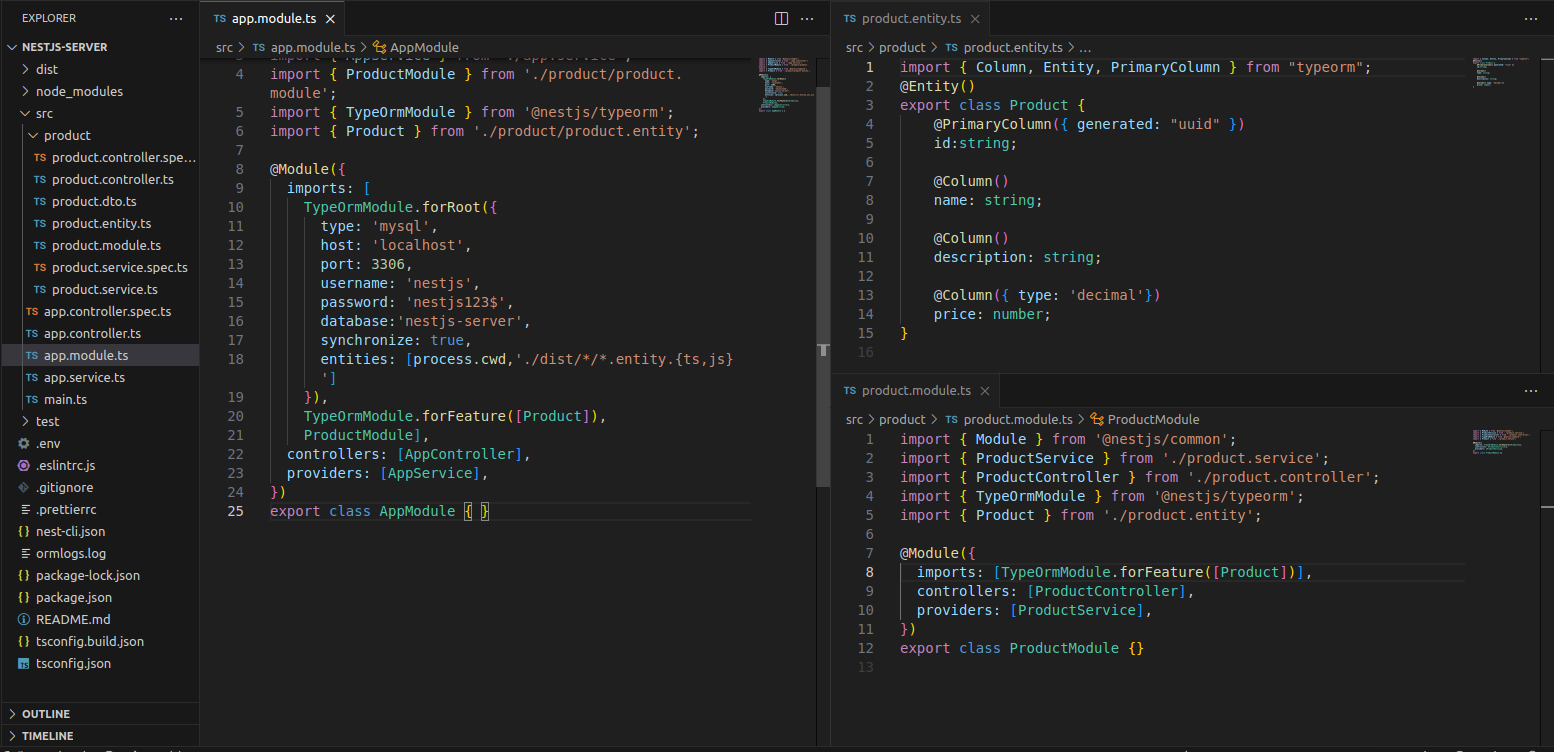Close the product.module.ts tab
This screenshot has height=752, width=1554.
(985, 391)
